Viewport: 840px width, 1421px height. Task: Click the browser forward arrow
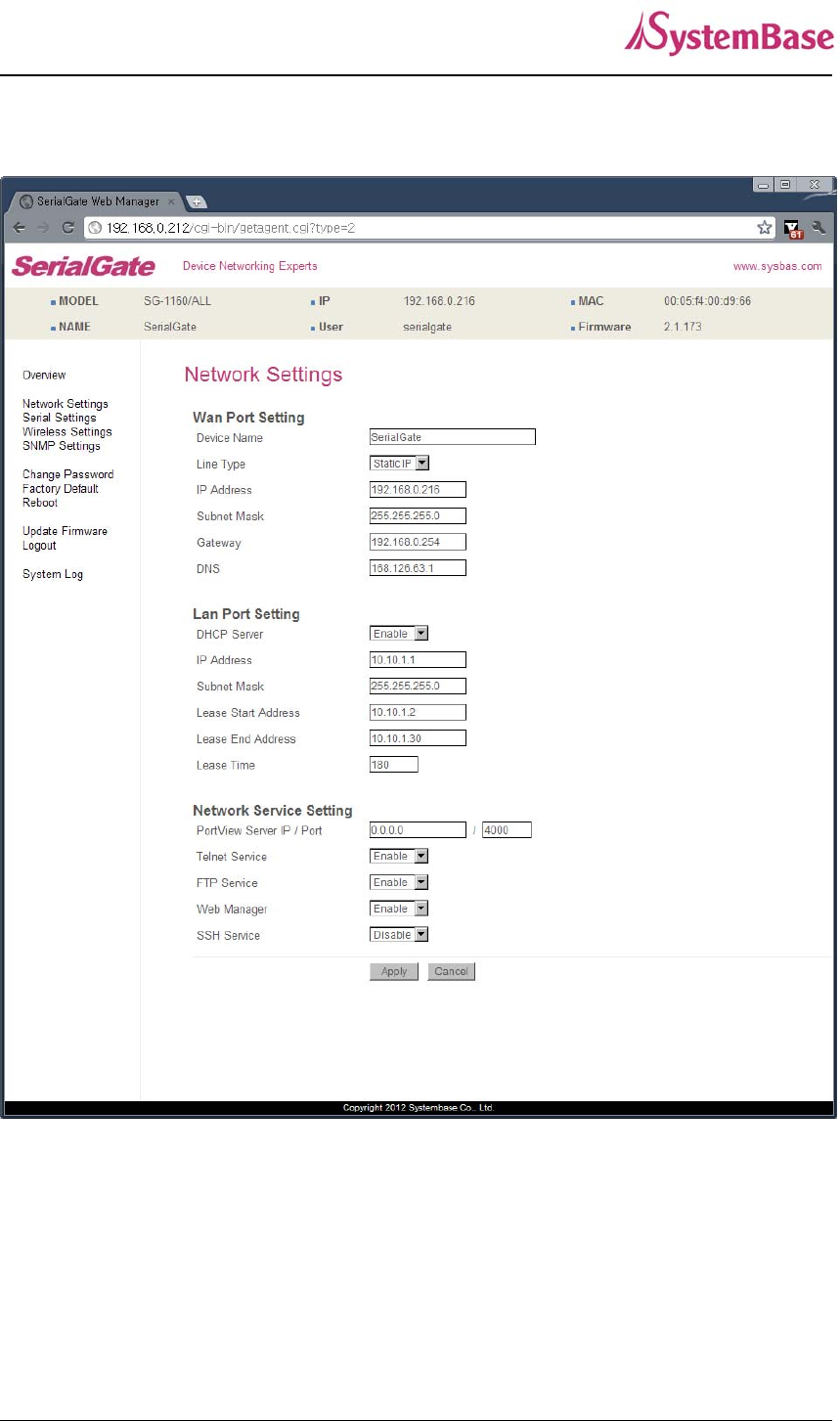pyautogui.click(x=43, y=227)
